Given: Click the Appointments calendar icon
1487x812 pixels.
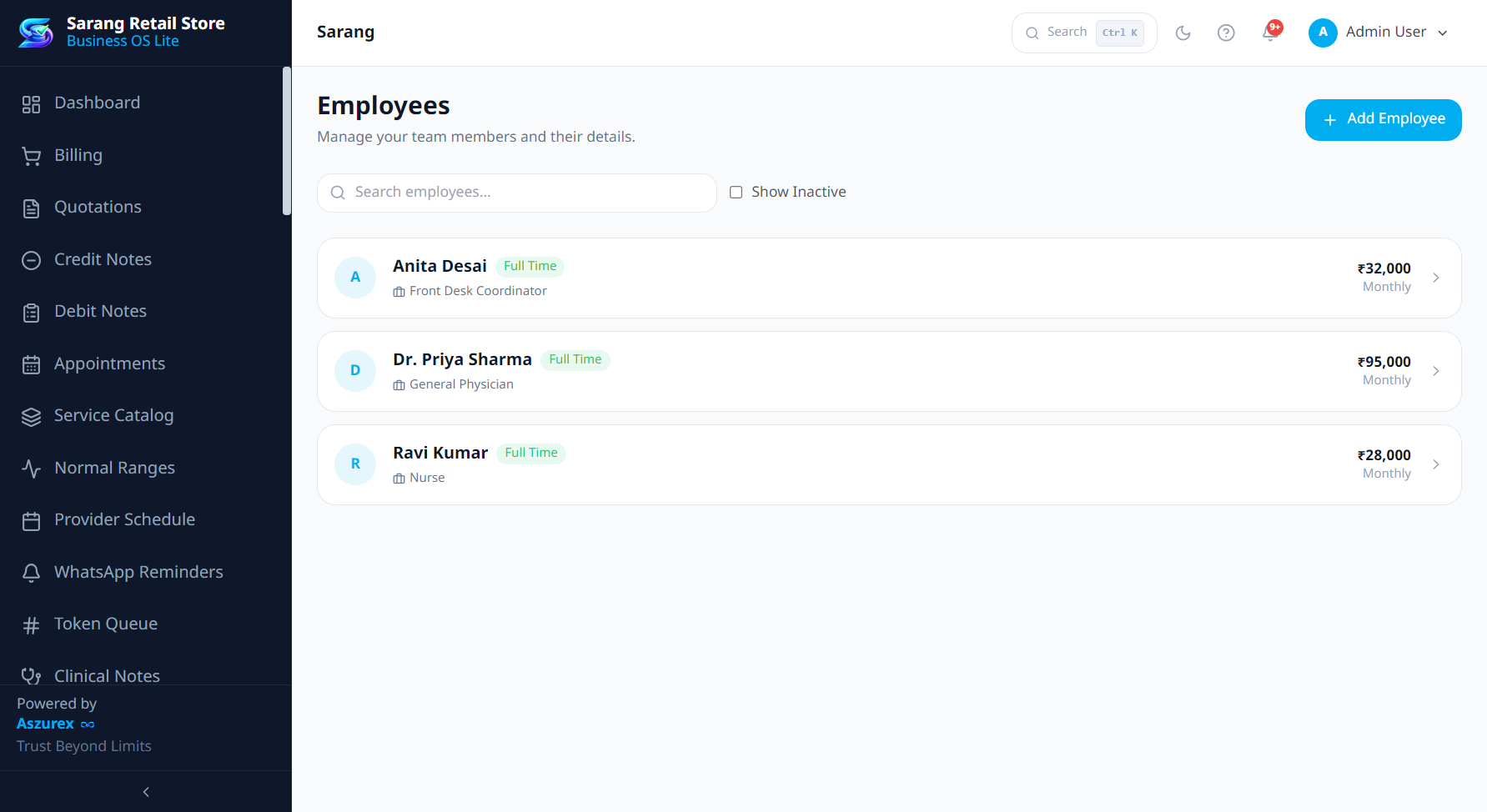Looking at the screenshot, I should (31, 364).
